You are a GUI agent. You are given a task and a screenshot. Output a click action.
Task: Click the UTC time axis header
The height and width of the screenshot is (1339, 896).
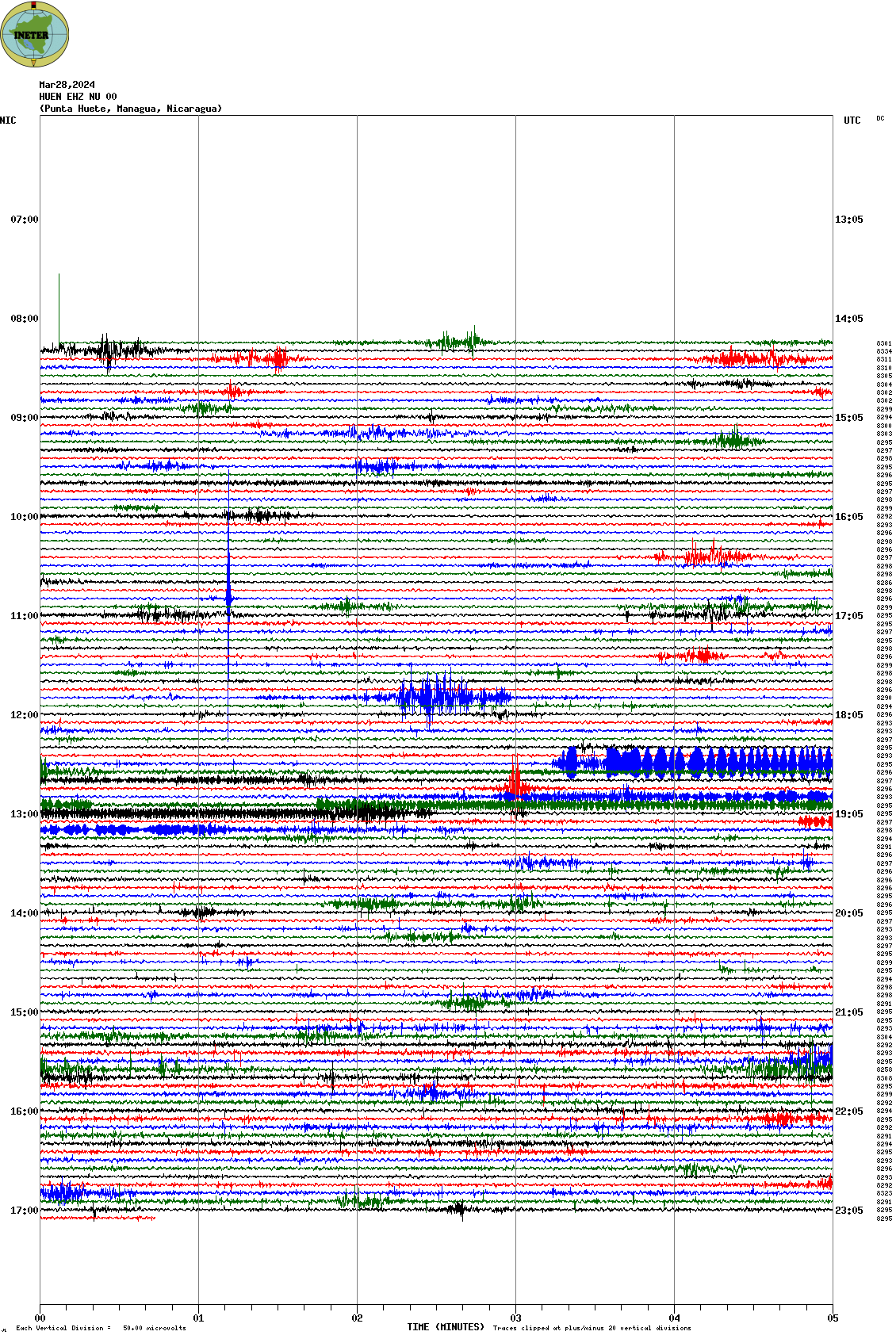click(852, 121)
